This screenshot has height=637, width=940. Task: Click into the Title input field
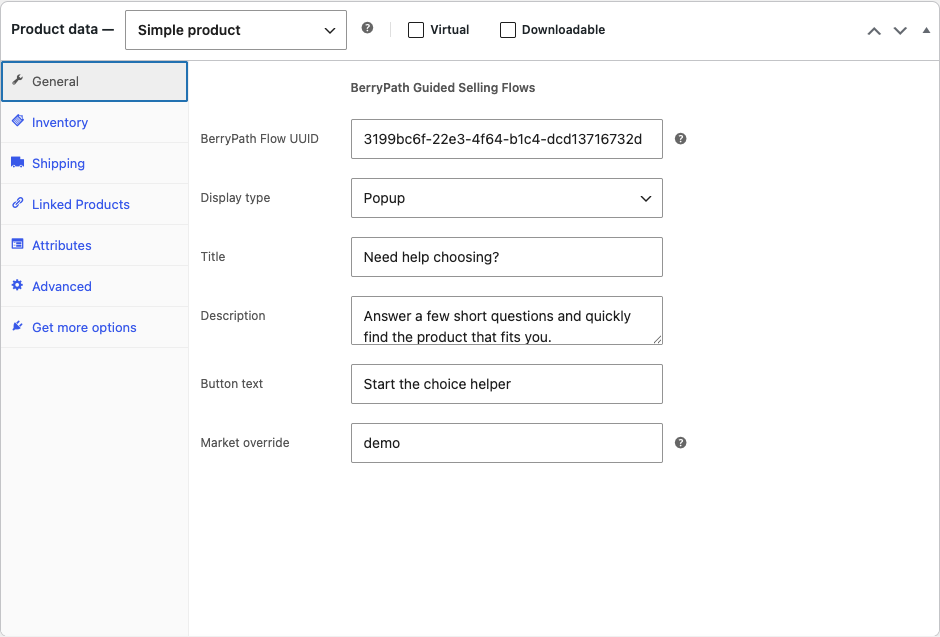click(507, 257)
